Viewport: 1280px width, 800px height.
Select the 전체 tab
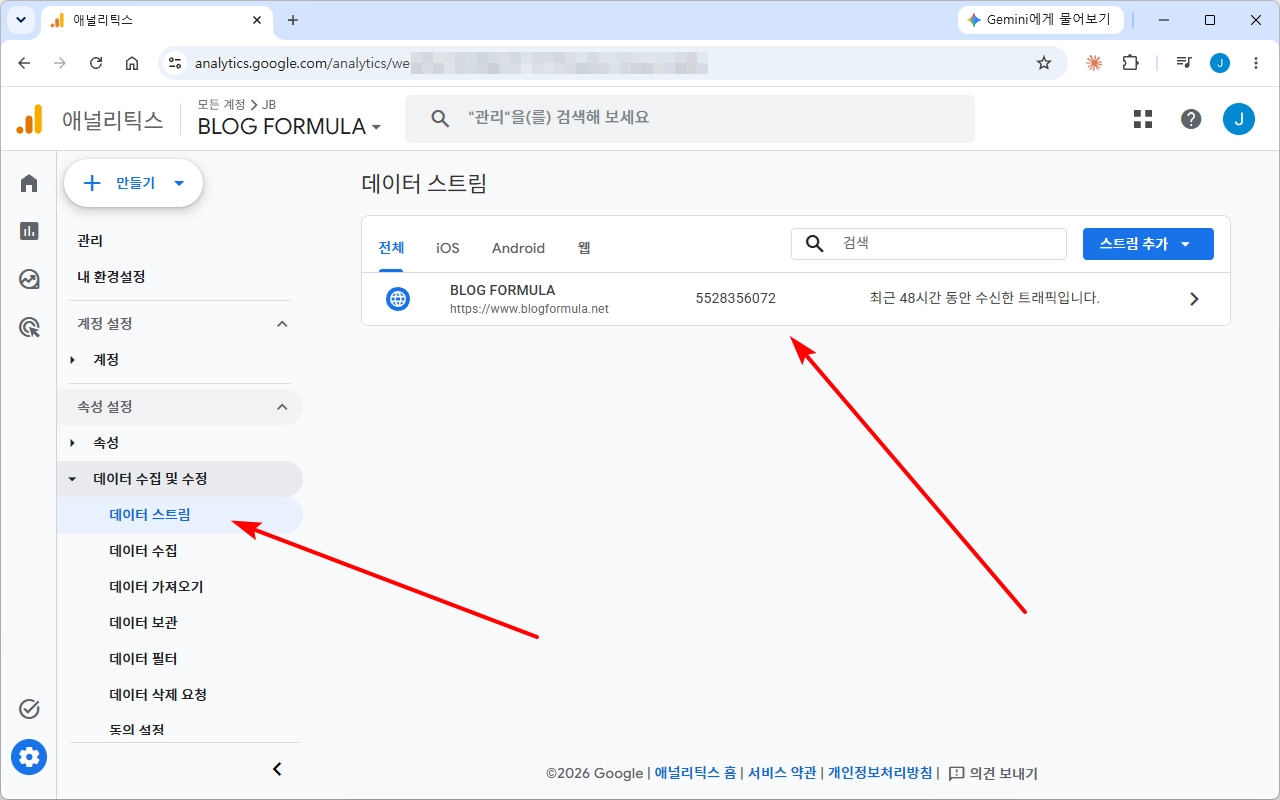pos(391,248)
